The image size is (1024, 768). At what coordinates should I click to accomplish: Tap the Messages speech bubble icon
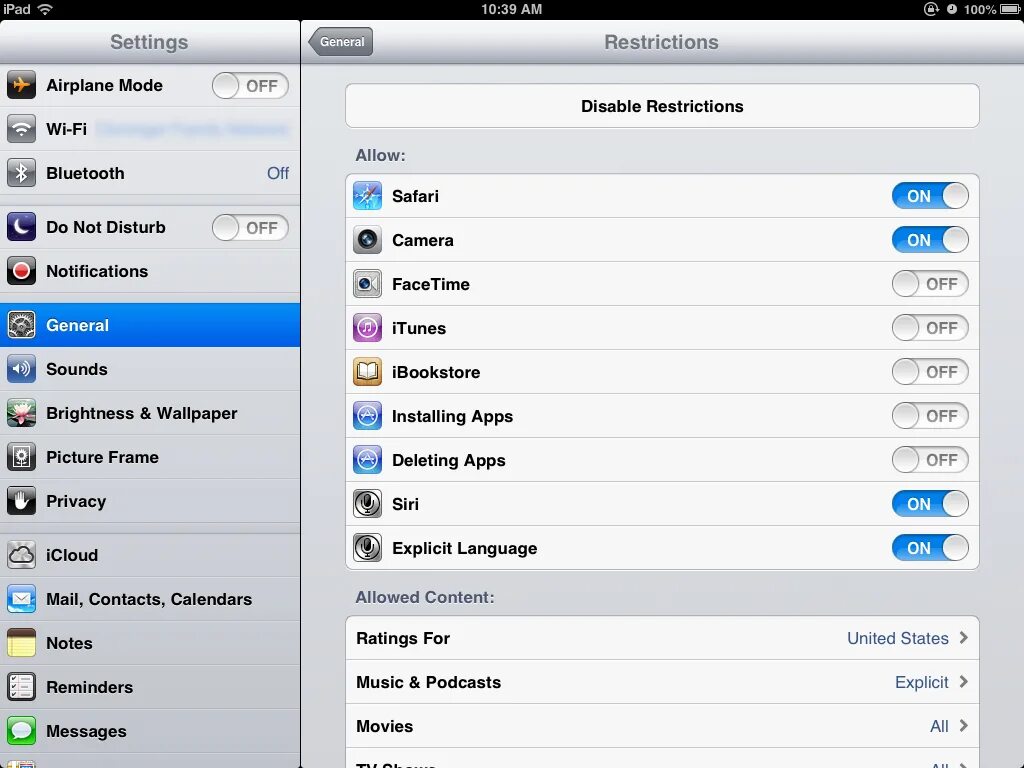tap(22, 731)
